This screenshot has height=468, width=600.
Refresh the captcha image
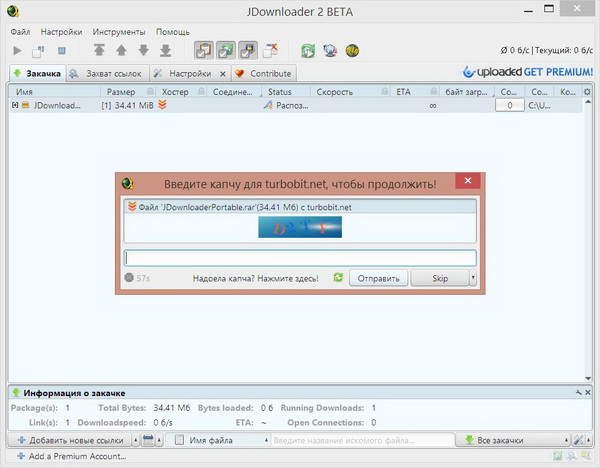(338, 278)
